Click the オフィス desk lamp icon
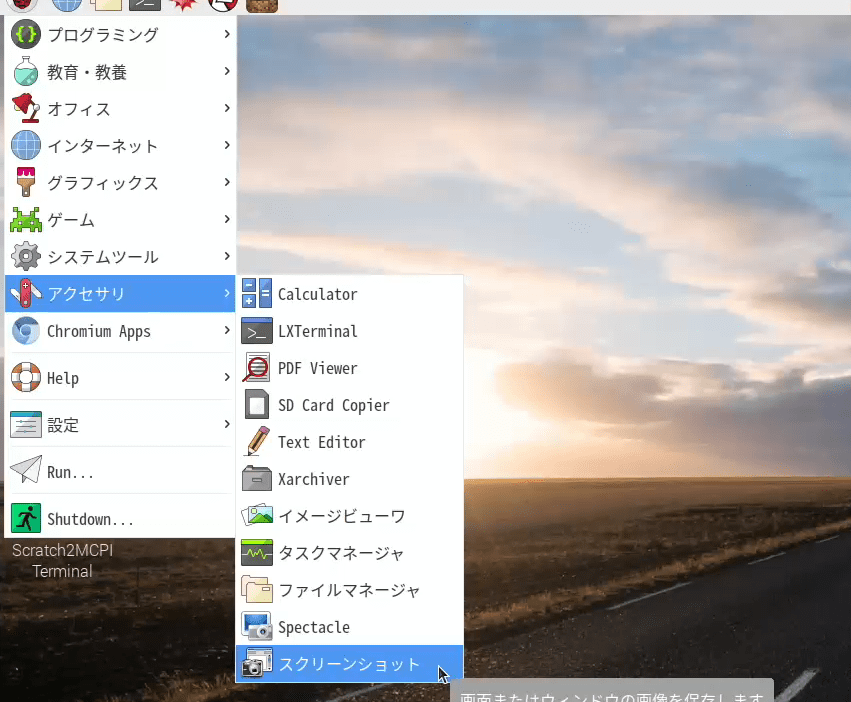Viewport: 851px width, 702px height. (26, 108)
